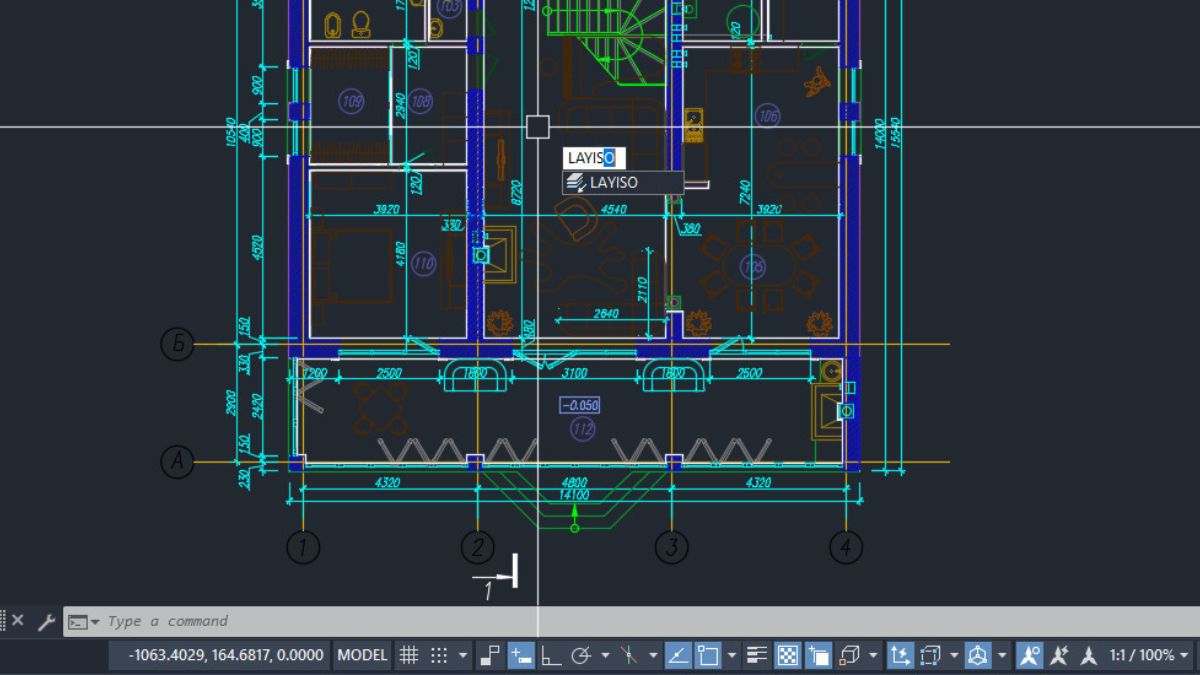Select room tag 109
Screen dimensions: 1200x675
[x=351, y=101]
